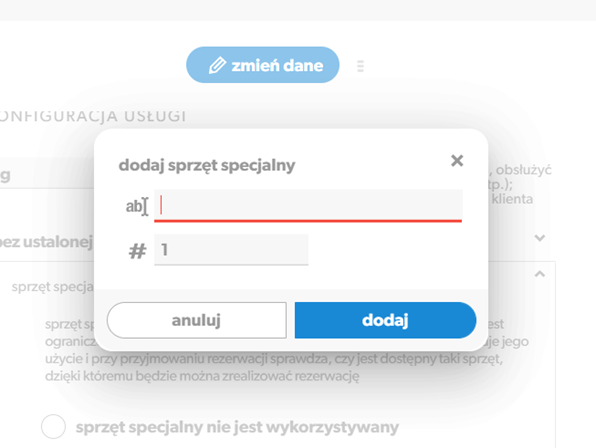Click the dodaj button
The height and width of the screenshot is (448, 596).
coord(385,320)
